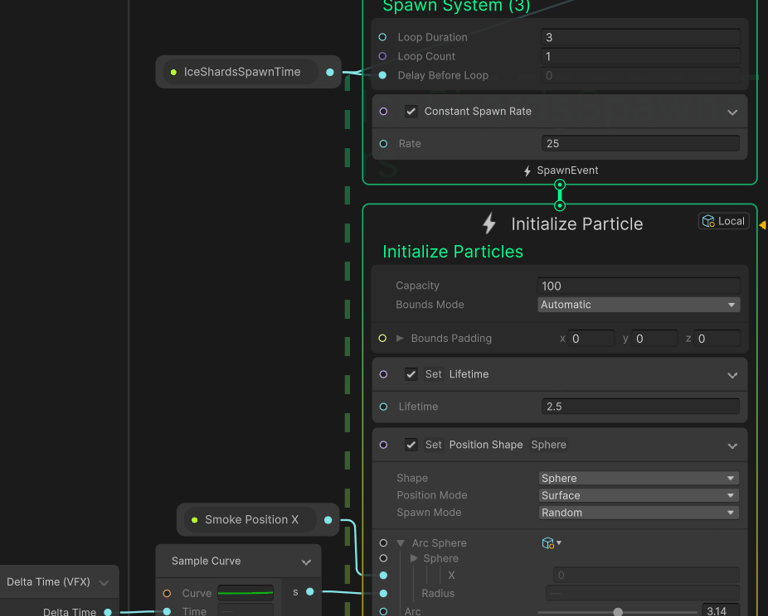Click the Lifetime input port circle
This screenshot has width=768, height=616.
[384, 406]
